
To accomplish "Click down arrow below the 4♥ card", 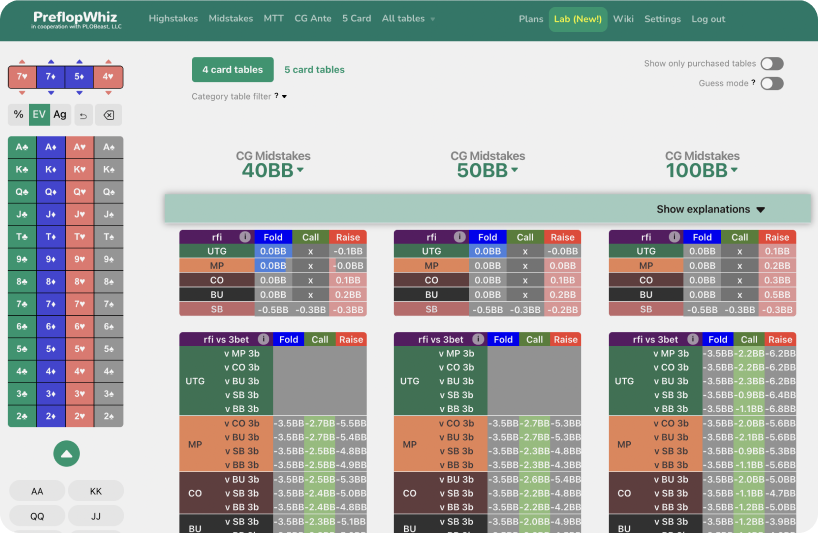I will pyautogui.click(x=108, y=93).
